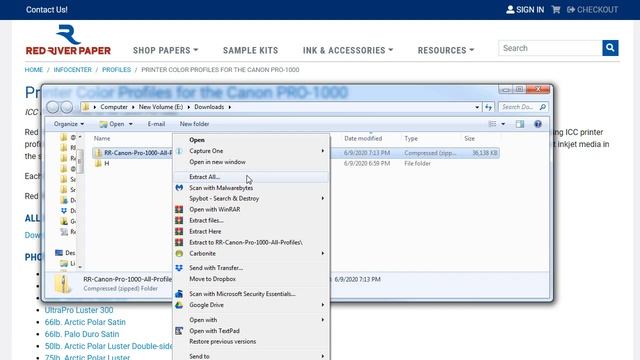Click the Malwarebytes icon in menu

pos(179,188)
